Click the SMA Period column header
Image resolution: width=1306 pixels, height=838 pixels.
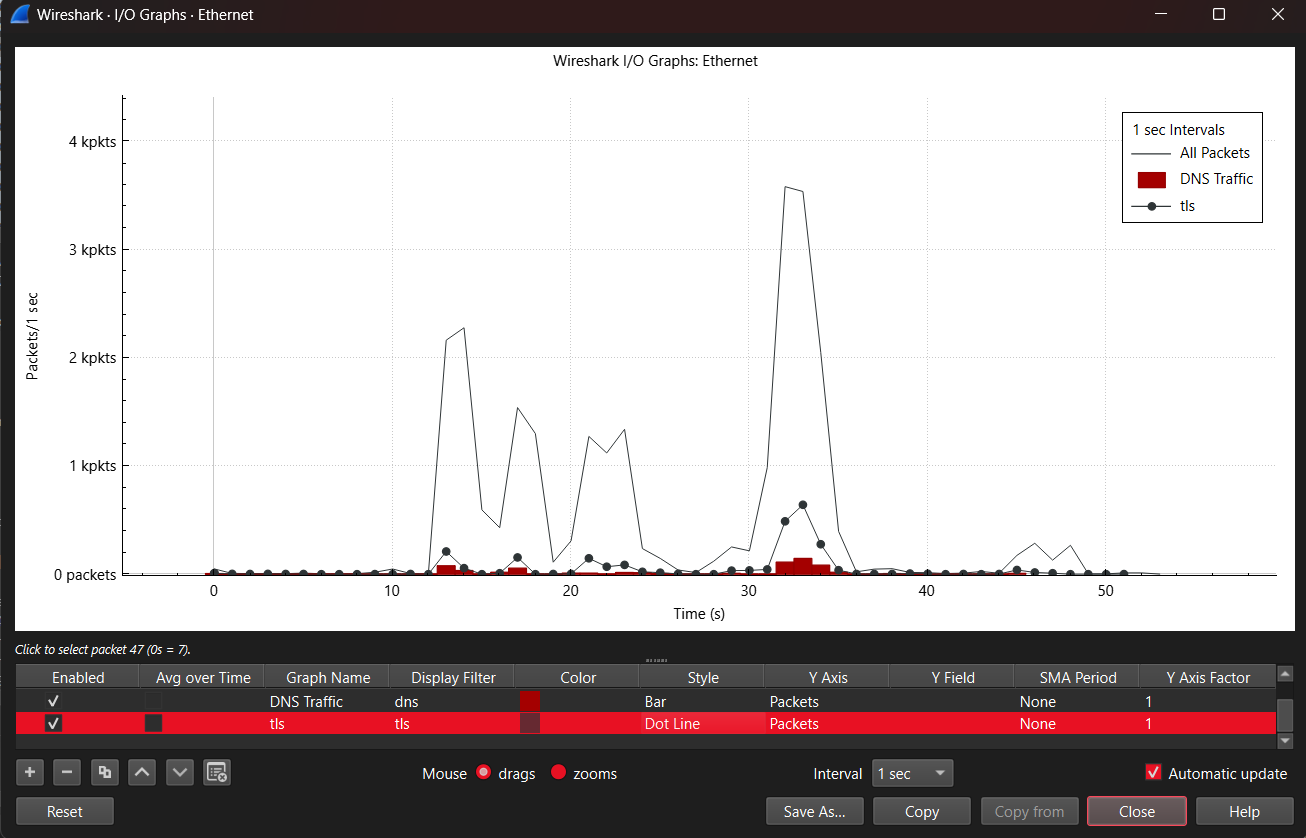coord(1076,677)
